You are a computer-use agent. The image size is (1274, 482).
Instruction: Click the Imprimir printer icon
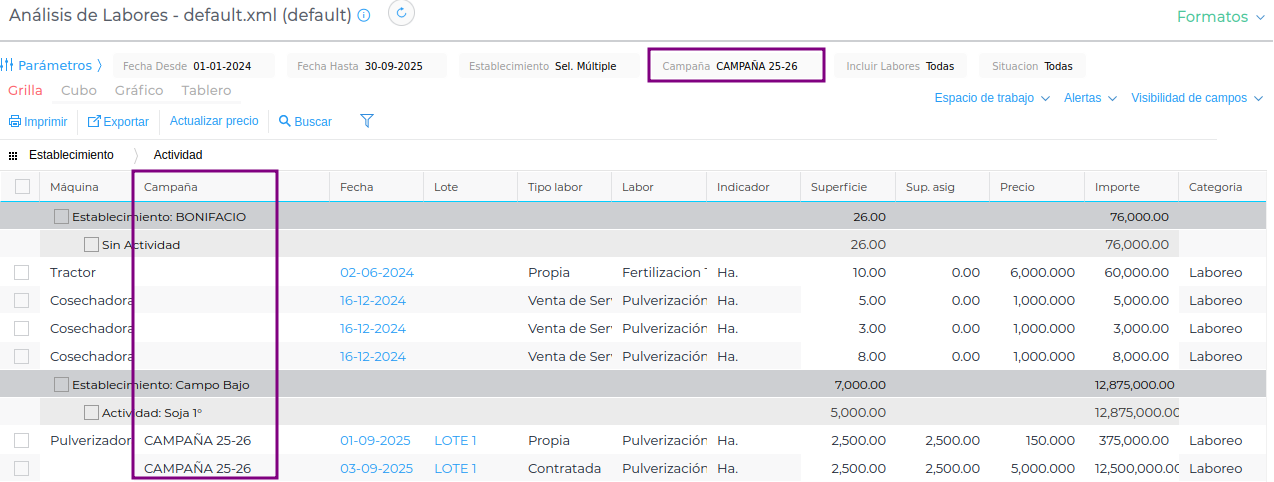(14, 122)
